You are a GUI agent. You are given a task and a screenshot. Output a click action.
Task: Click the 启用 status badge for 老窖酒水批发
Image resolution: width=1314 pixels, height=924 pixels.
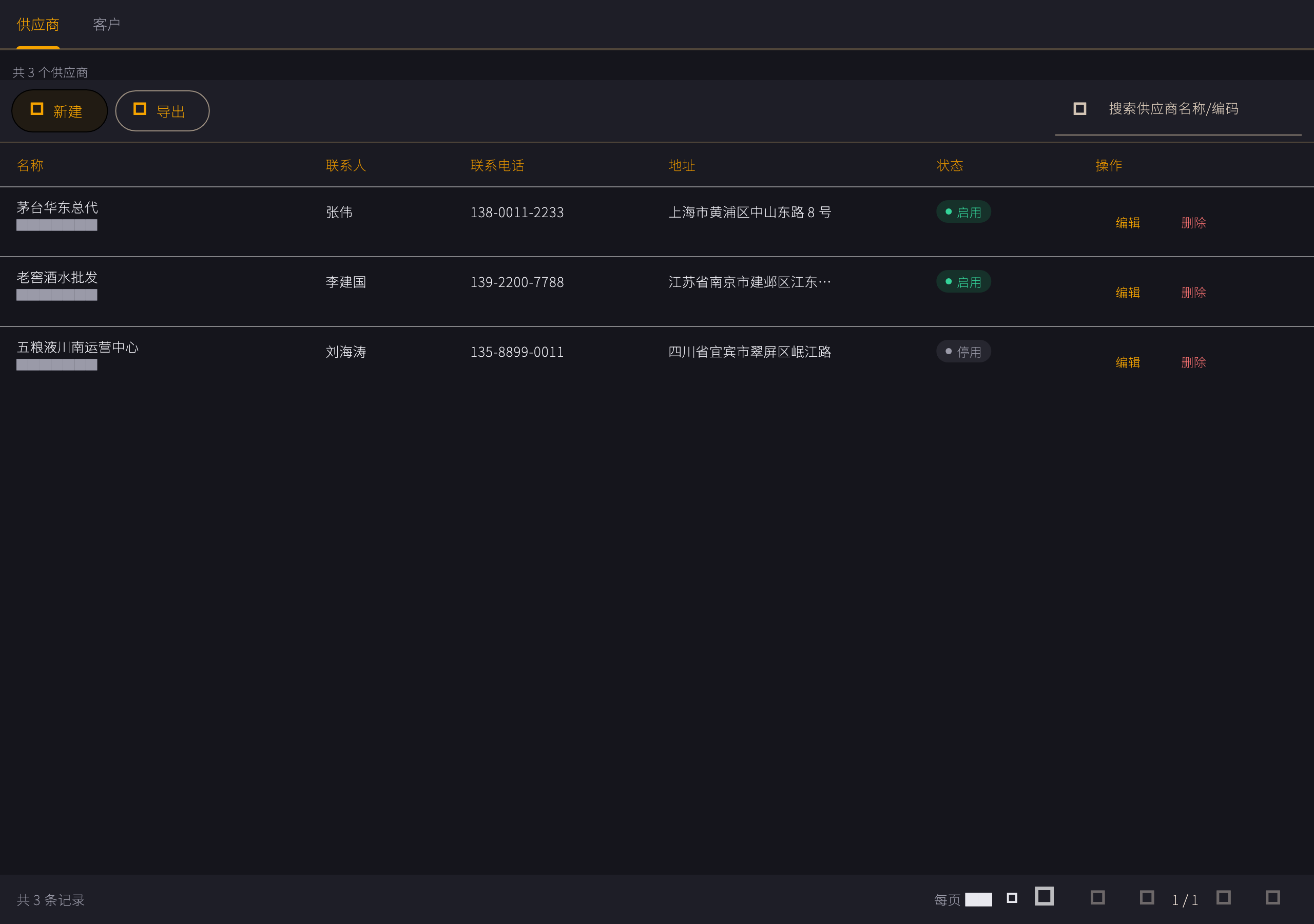tap(964, 282)
